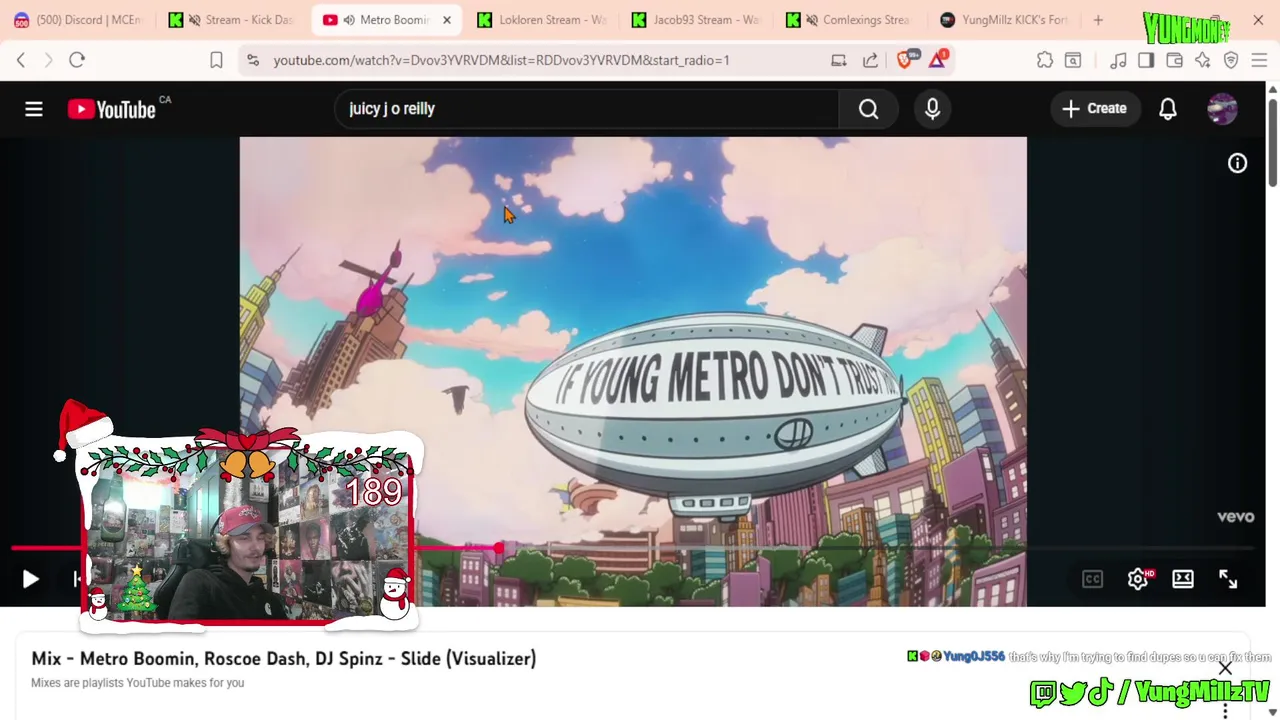1280x720 pixels.
Task: Switch to the Jacob93 Stream tab
Action: 695,20
